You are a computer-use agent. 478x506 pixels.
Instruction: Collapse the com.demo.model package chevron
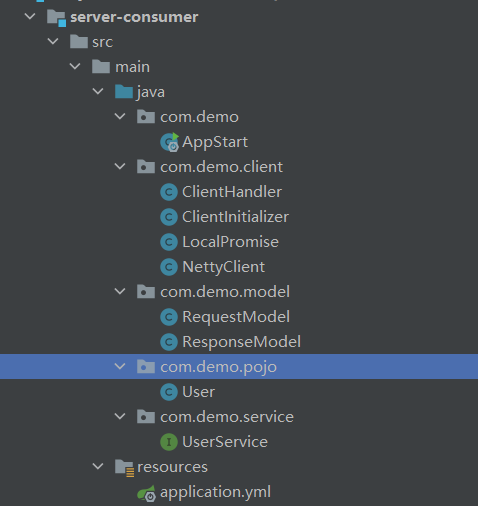(120, 291)
